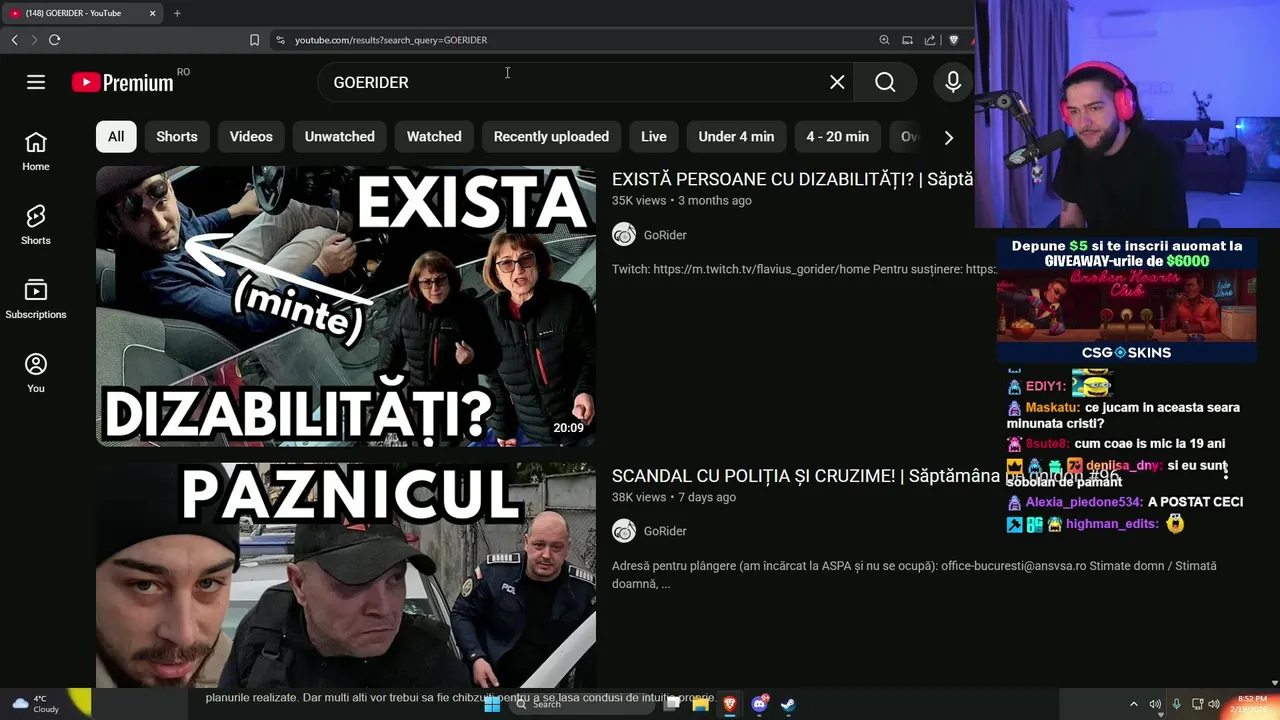Click '35K views' text under first video
1280x720 pixels.
[x=639, y=201]
